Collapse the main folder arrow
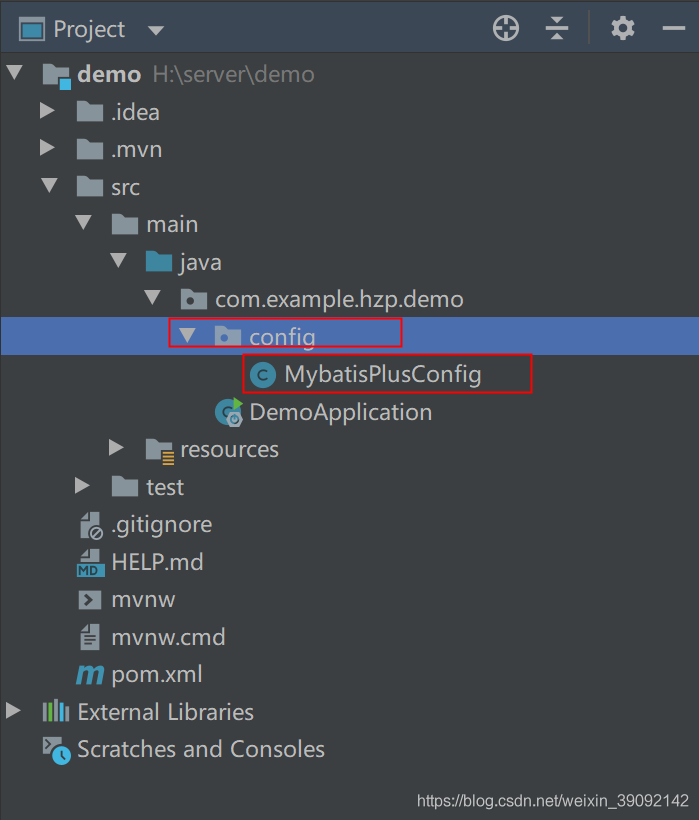The image size is (699, 820). click(84, 223)
